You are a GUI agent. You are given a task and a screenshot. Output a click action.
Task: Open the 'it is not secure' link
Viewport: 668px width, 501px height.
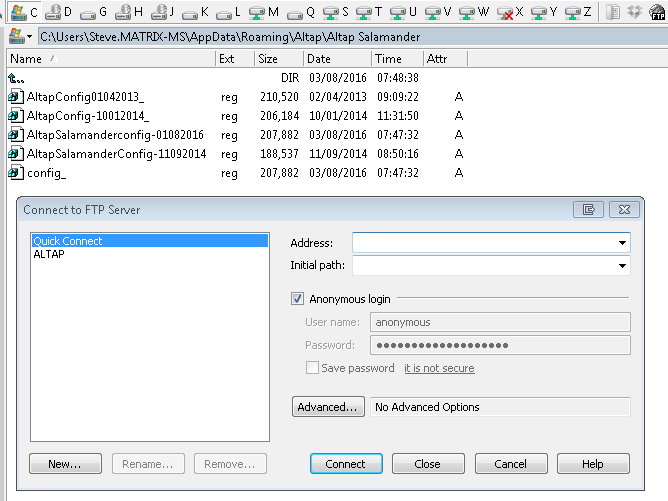[x=439, y=368]
